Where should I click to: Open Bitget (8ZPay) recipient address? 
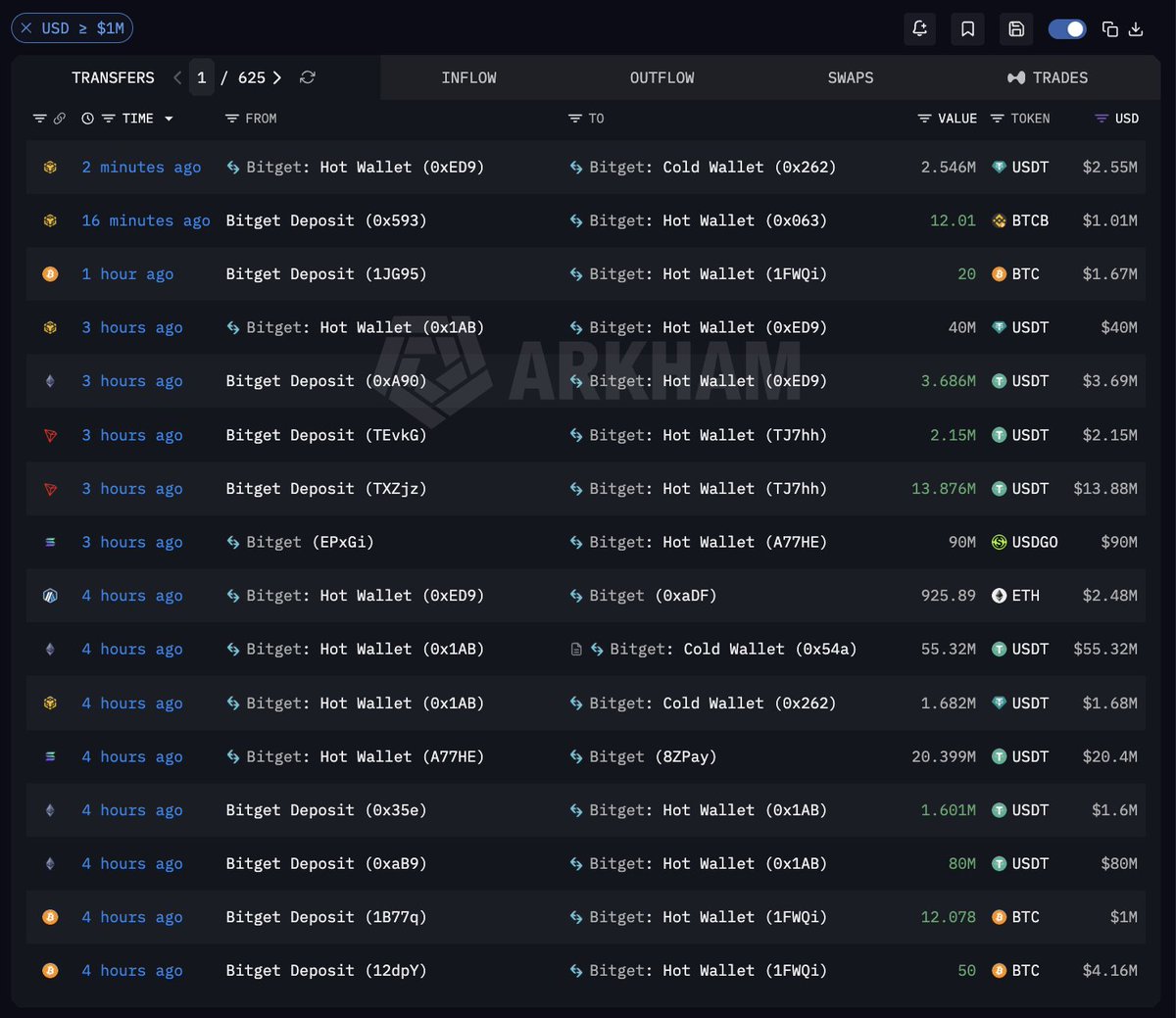[653, 756]
